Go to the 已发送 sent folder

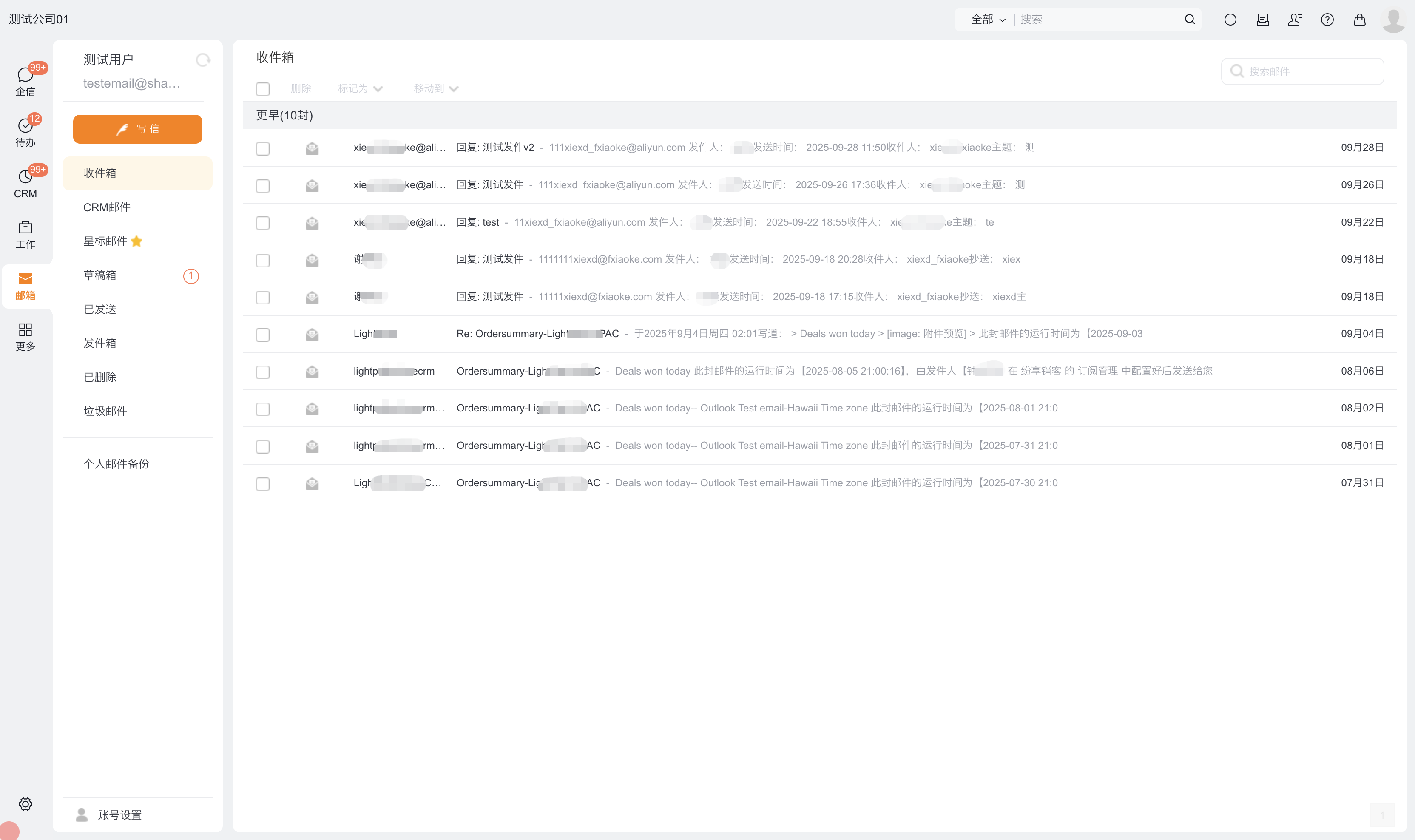(100, 309)
